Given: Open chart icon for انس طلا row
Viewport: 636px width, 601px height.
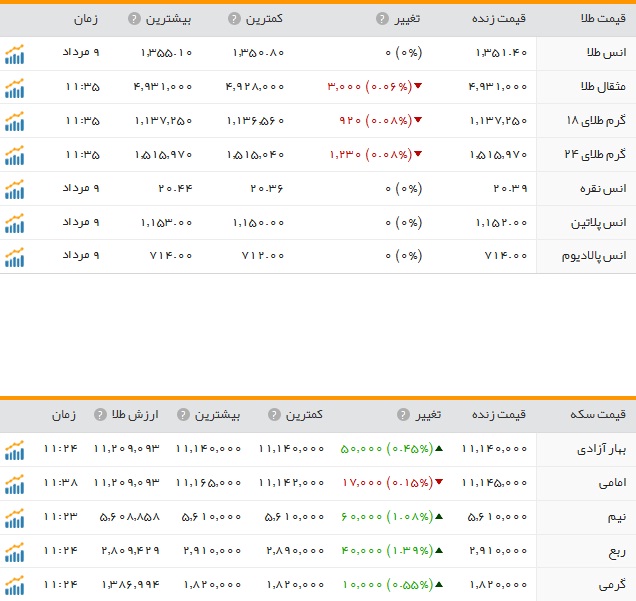Looking at the screenshot, I should [x=15, y=54].
